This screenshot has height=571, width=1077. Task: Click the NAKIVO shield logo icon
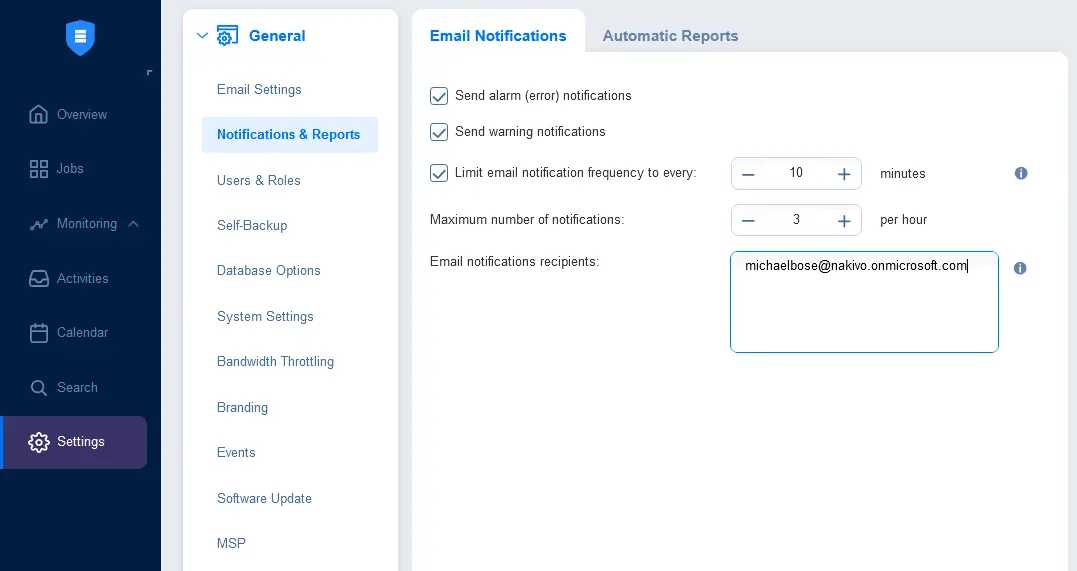click(x=80, y=37)
